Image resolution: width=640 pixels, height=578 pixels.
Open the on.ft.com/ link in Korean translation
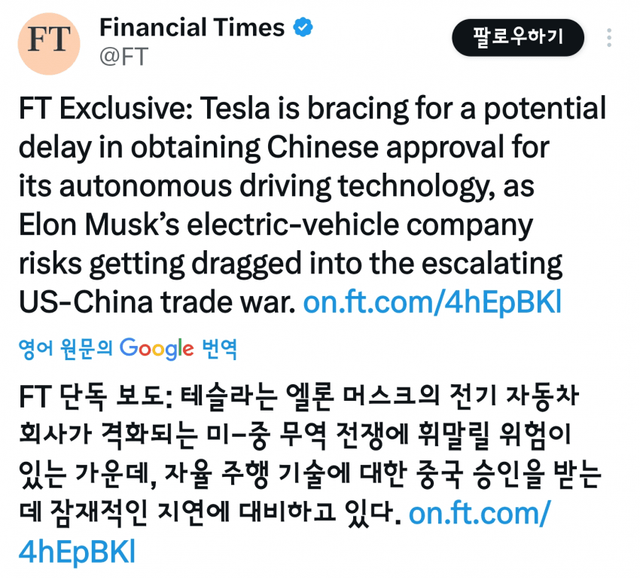(480, 515)
